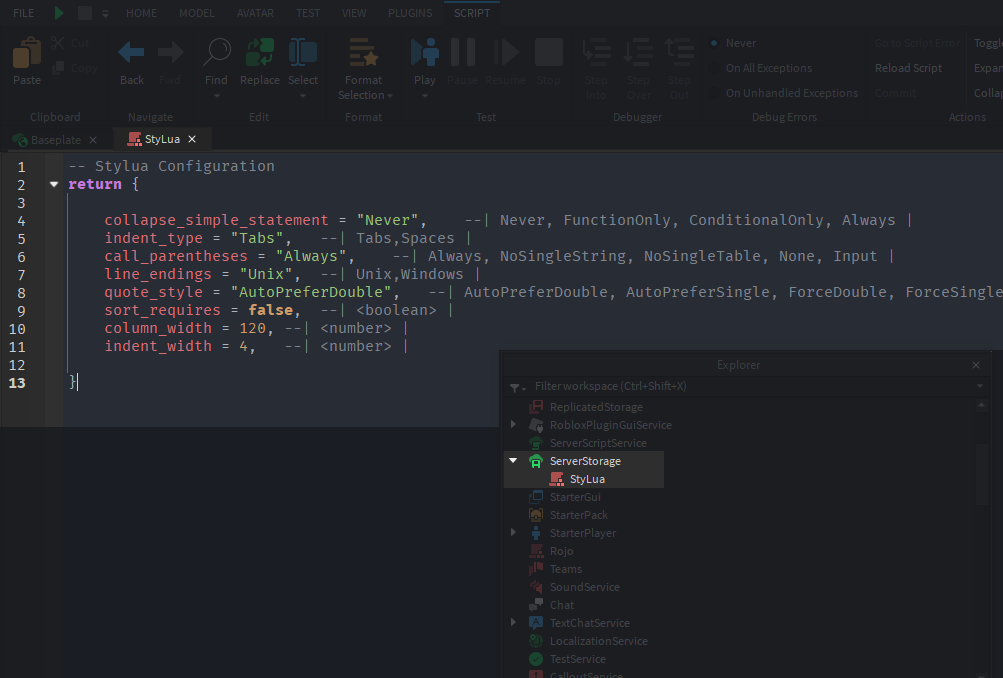Click the Collapse action in the Script ribbon
Screen dimensions: 1003x678
tap(989, 92)
